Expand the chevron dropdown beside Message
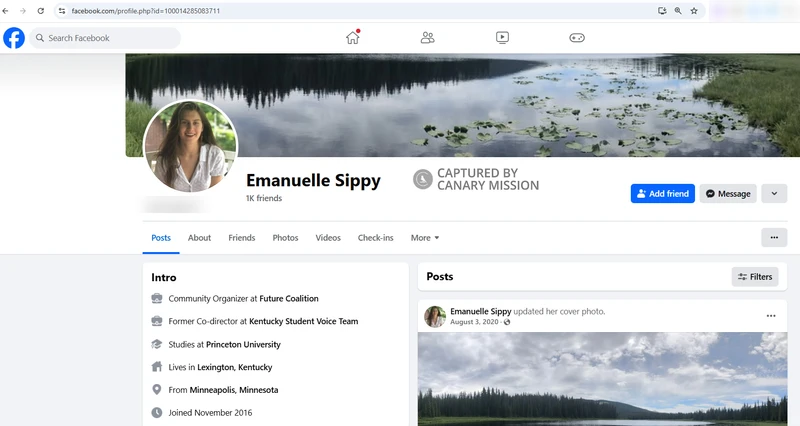The height and width of the screenshot is (426, 800). tap(773, 194)
